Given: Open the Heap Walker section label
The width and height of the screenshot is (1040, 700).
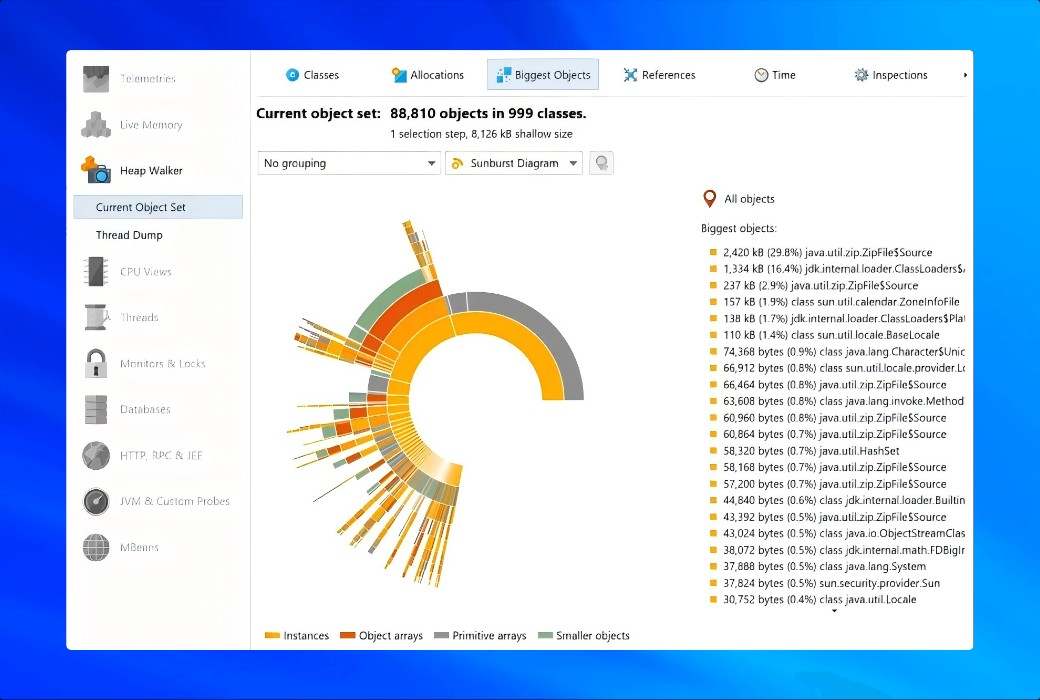Looking at the screenshot, I should (x=151, y=171).
